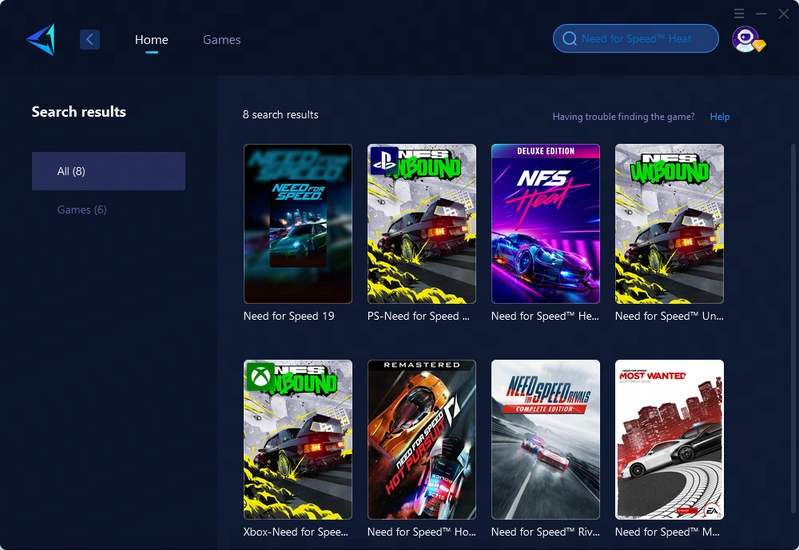The height and width of the screenshot is (550, 799).
Task: Switch to the Games tab
Action: click(221, 40)
